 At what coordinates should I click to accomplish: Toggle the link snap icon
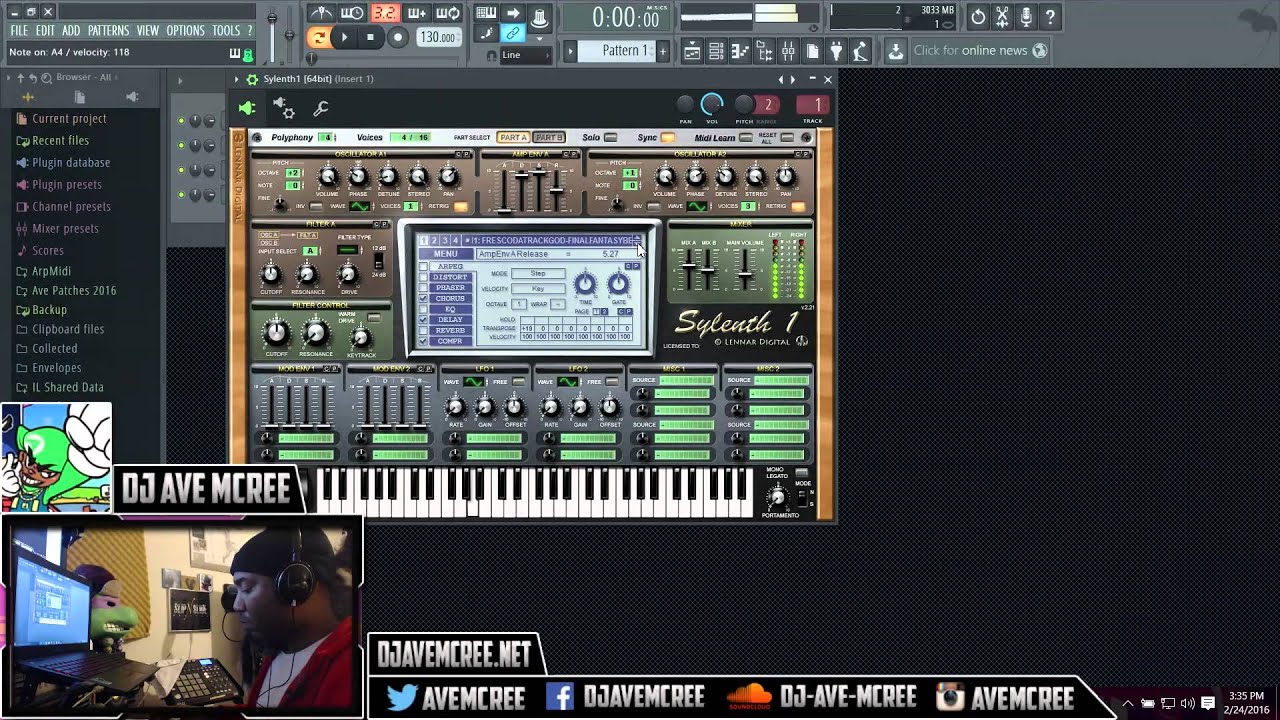tap(513, 33)
